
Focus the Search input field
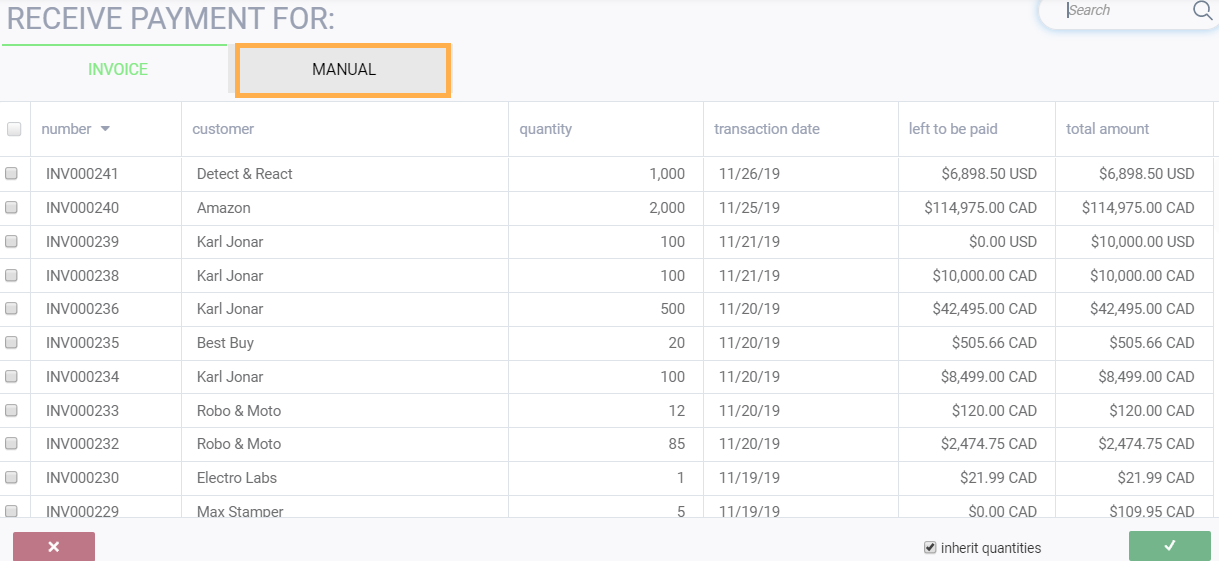coord(1125,11)
